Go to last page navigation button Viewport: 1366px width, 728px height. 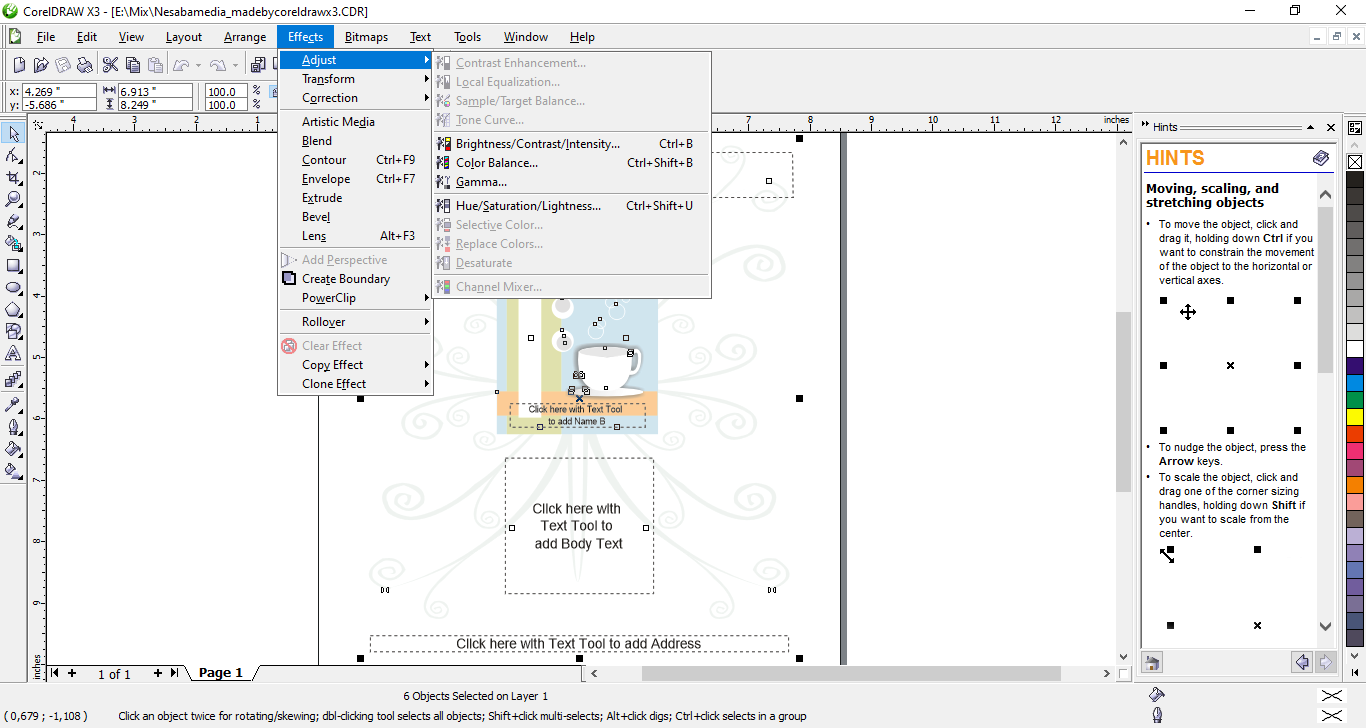click(174, 673)
